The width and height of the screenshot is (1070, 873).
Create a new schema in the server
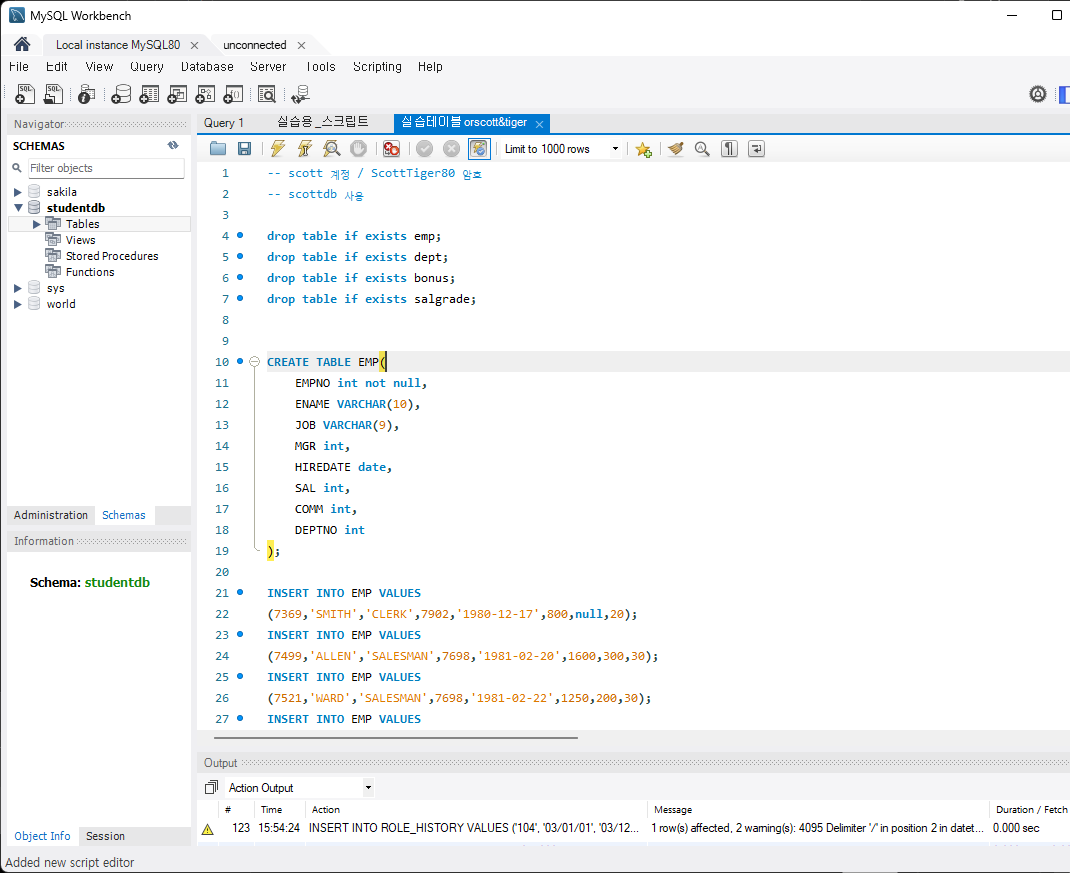[x=121, y=94]
